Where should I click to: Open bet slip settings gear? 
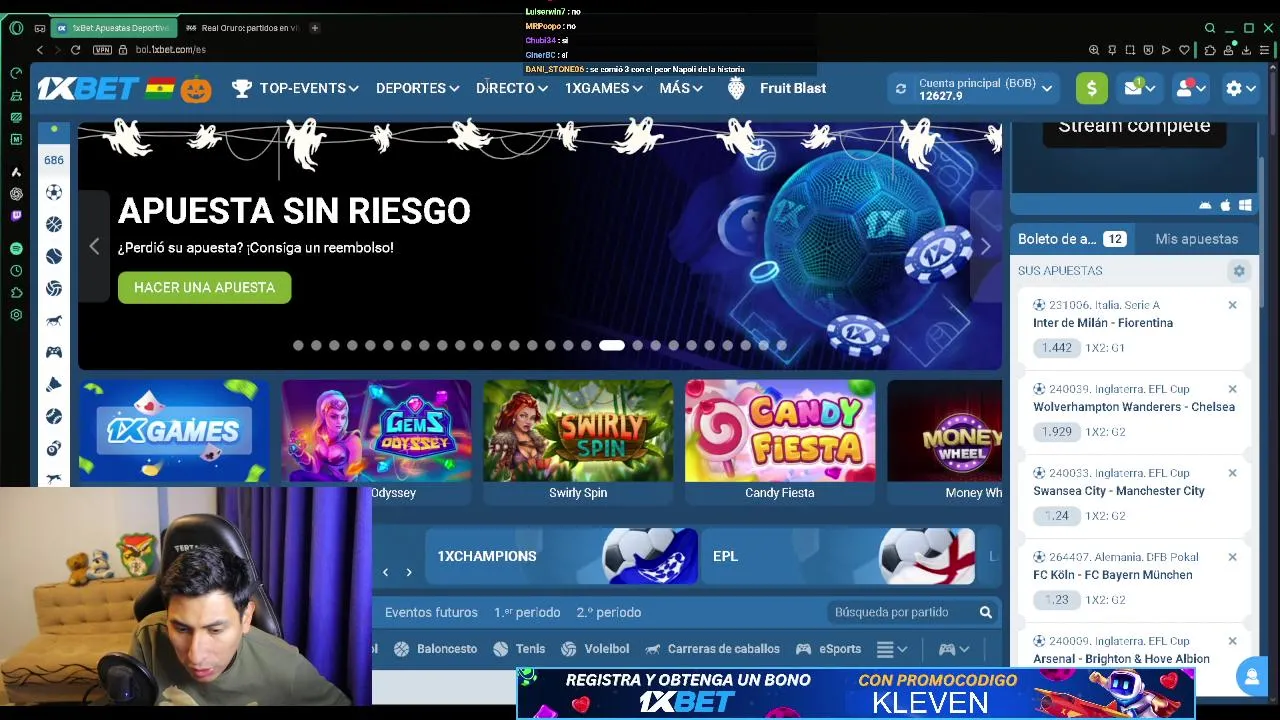[x=1239, y=271]
